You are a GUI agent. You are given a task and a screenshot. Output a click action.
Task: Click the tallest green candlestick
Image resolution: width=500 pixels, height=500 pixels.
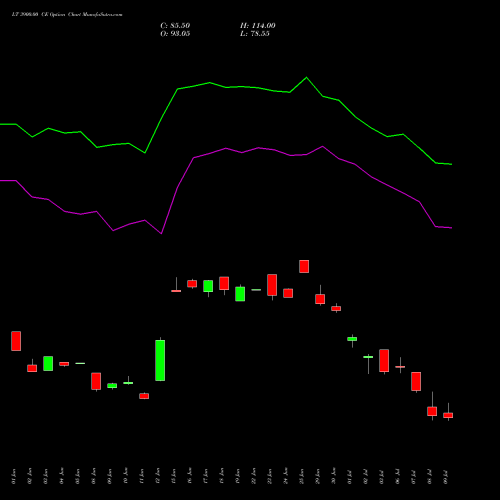point(160,360)
